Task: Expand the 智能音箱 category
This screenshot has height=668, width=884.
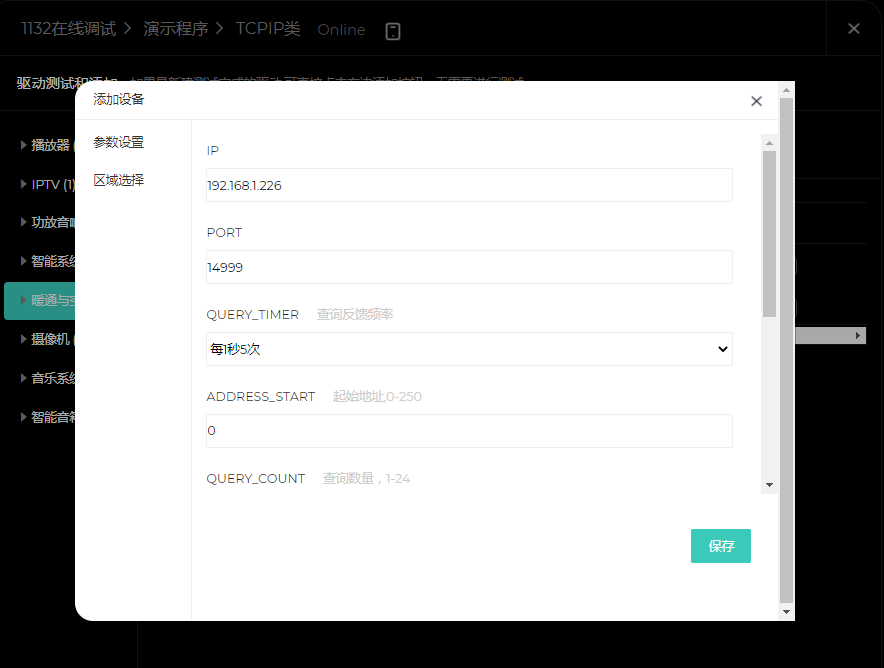Action: [24, 417]
